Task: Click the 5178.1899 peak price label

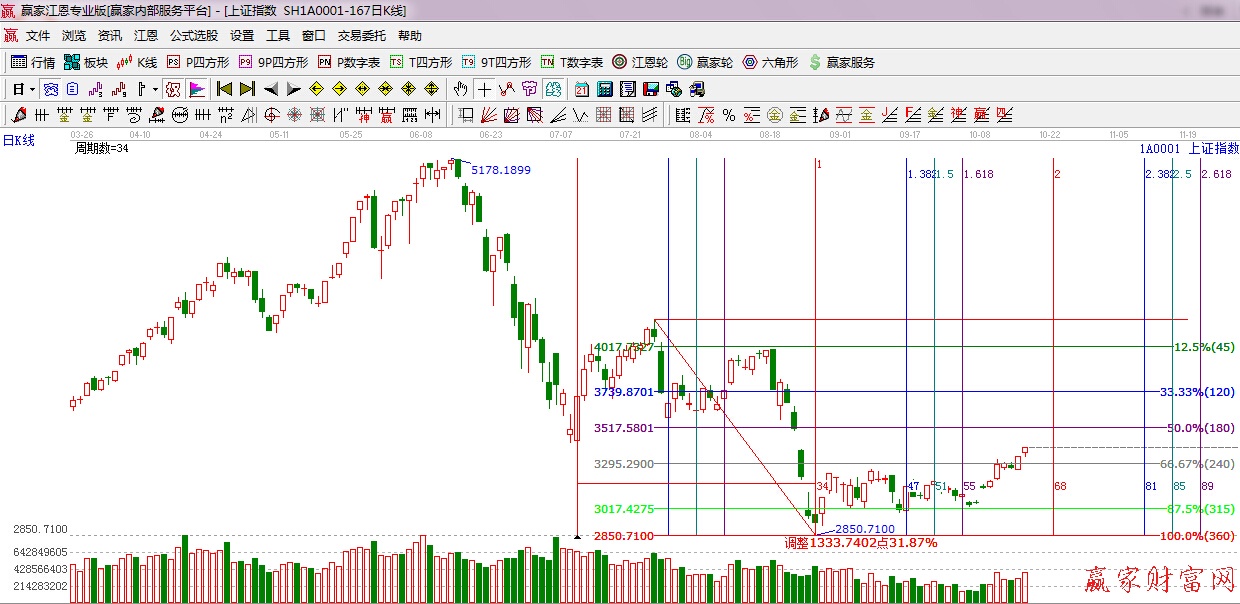Action: point(500,170)
